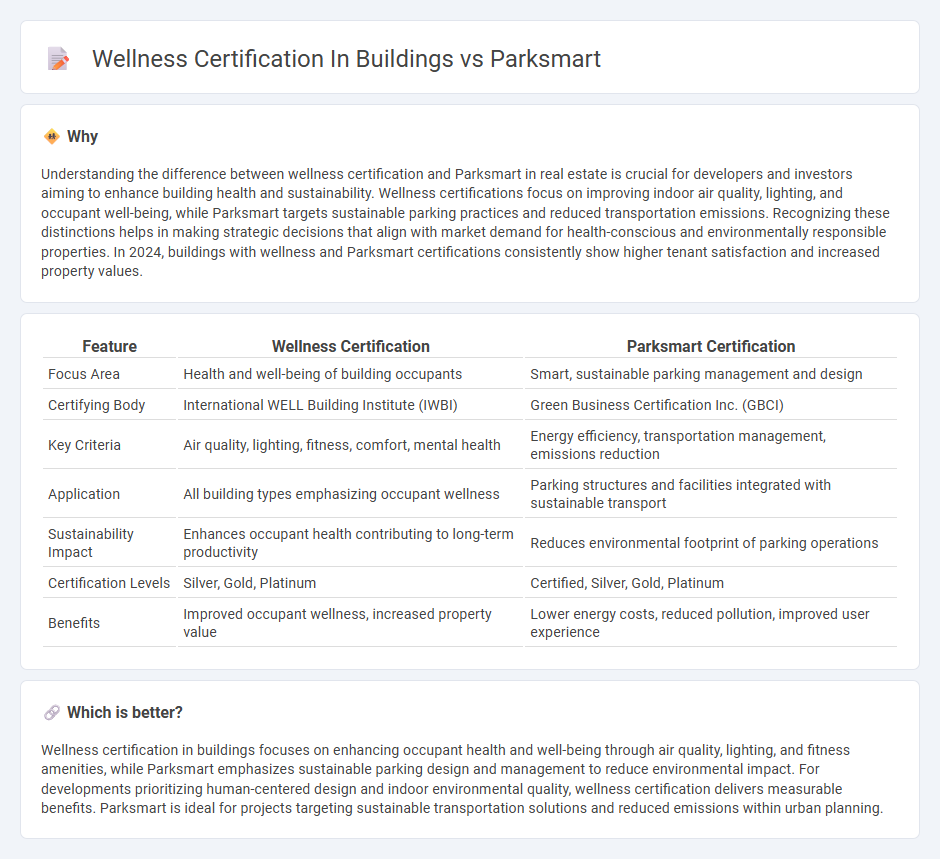Select the 'Certification Levels' row label

(x=109, y=583)
